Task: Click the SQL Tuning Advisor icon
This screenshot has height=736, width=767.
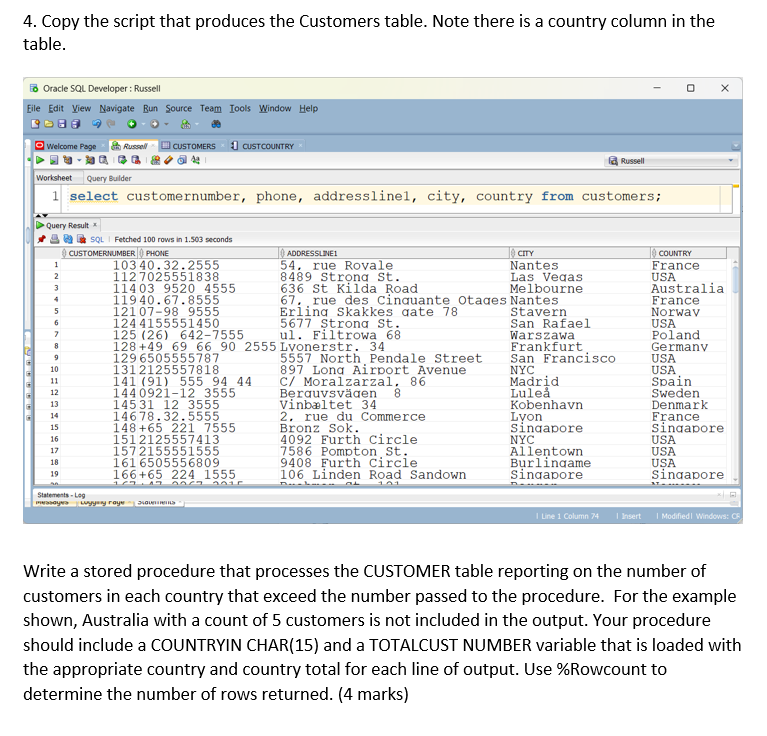Action: [x=103, y=160]
